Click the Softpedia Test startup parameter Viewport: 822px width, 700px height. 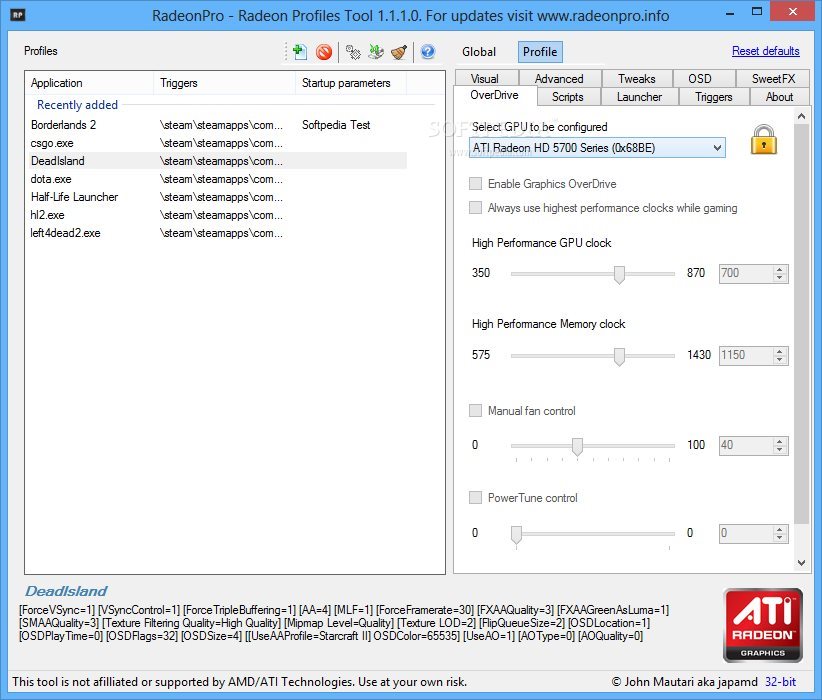point(336,125)
